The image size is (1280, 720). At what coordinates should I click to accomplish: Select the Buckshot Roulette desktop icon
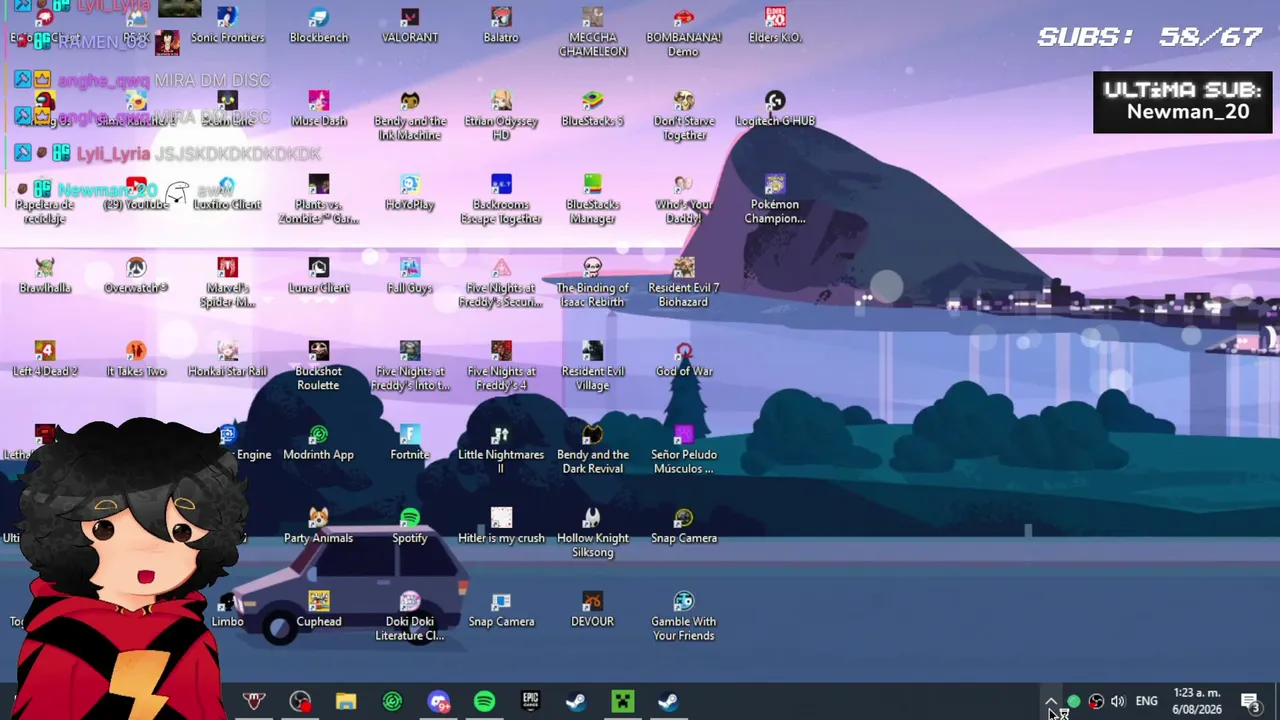(x=319, y=365)
